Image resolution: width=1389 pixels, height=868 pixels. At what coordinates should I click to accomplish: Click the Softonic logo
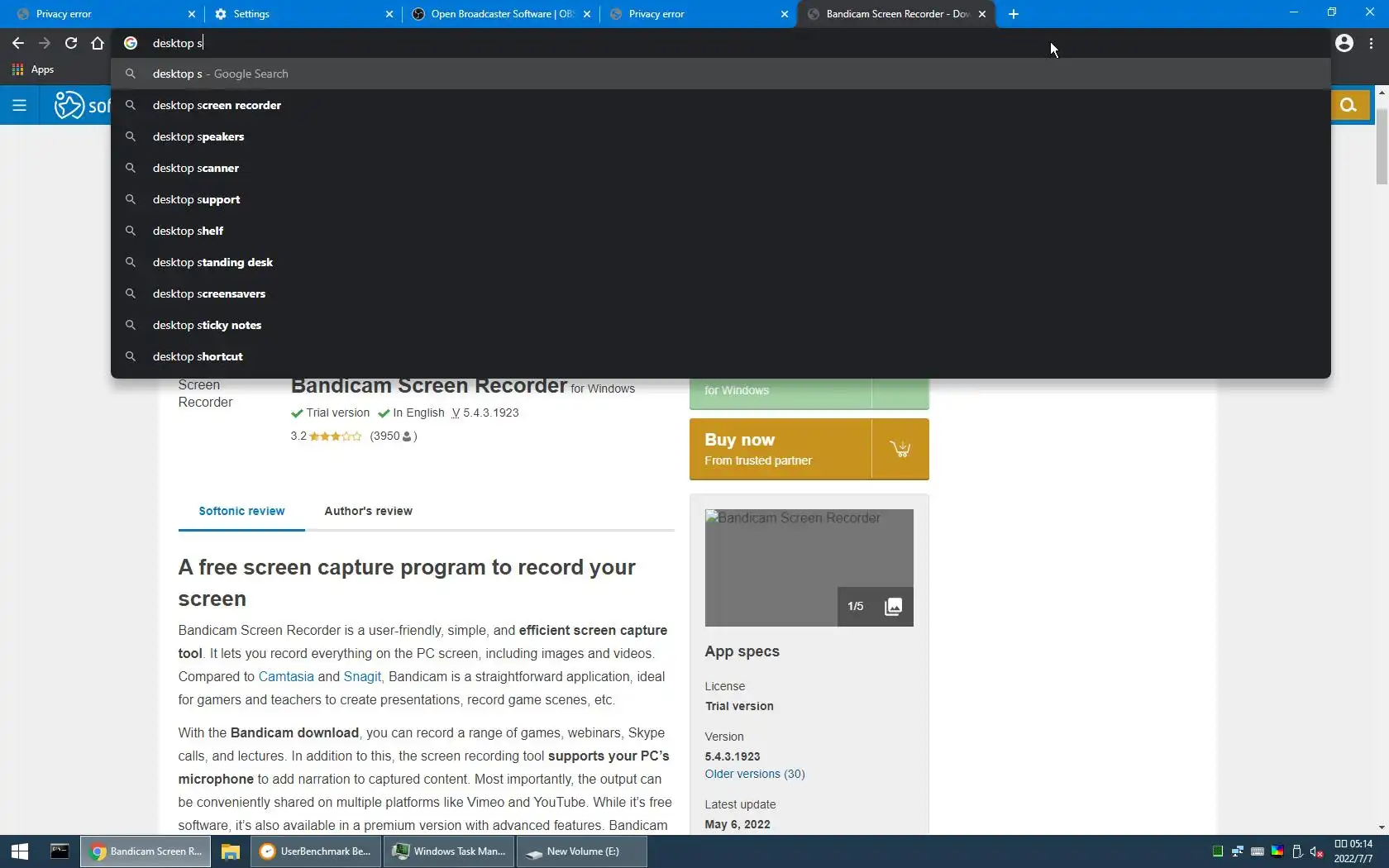[82, 105]
